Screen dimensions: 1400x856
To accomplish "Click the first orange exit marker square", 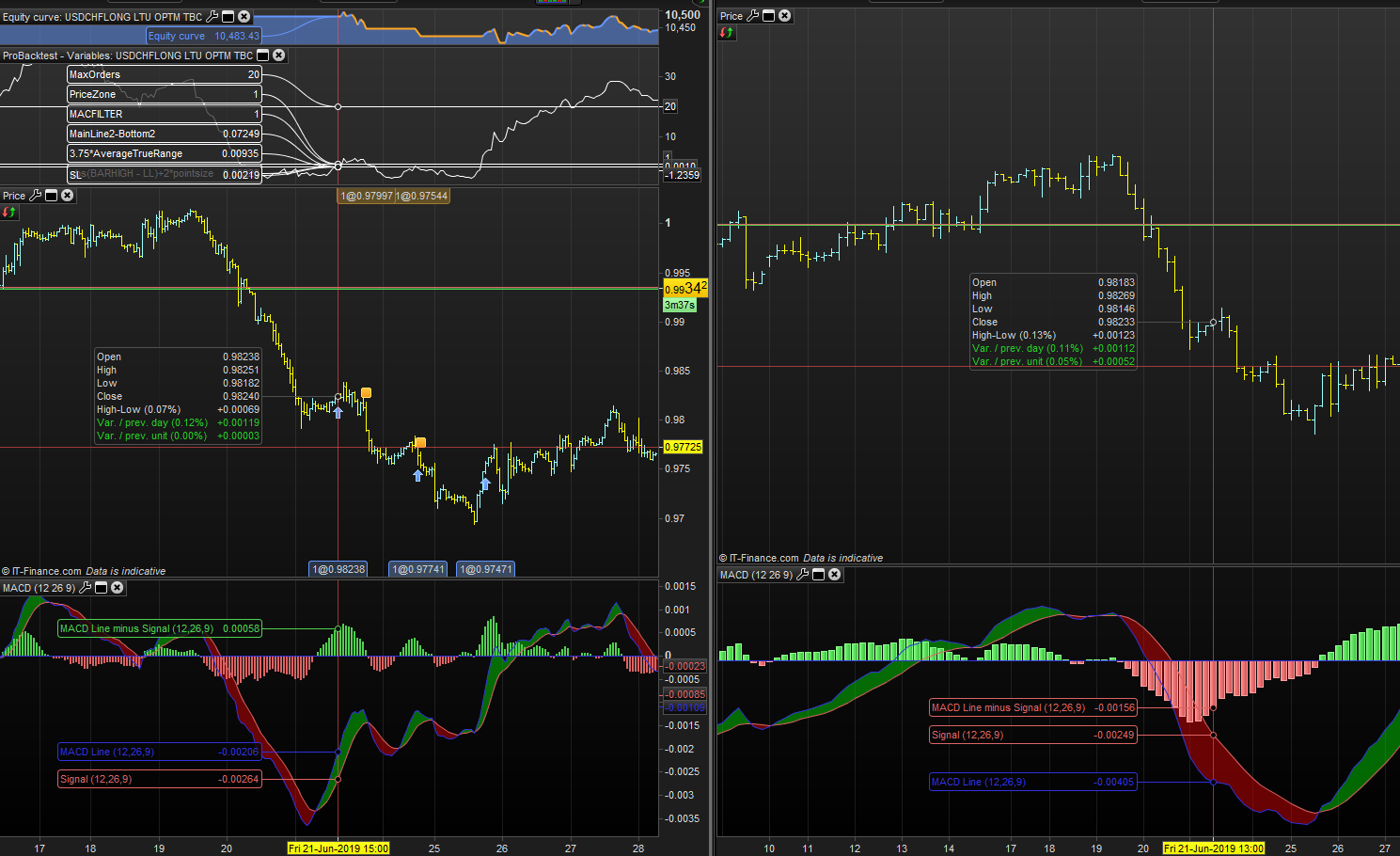I will point(366,393).
